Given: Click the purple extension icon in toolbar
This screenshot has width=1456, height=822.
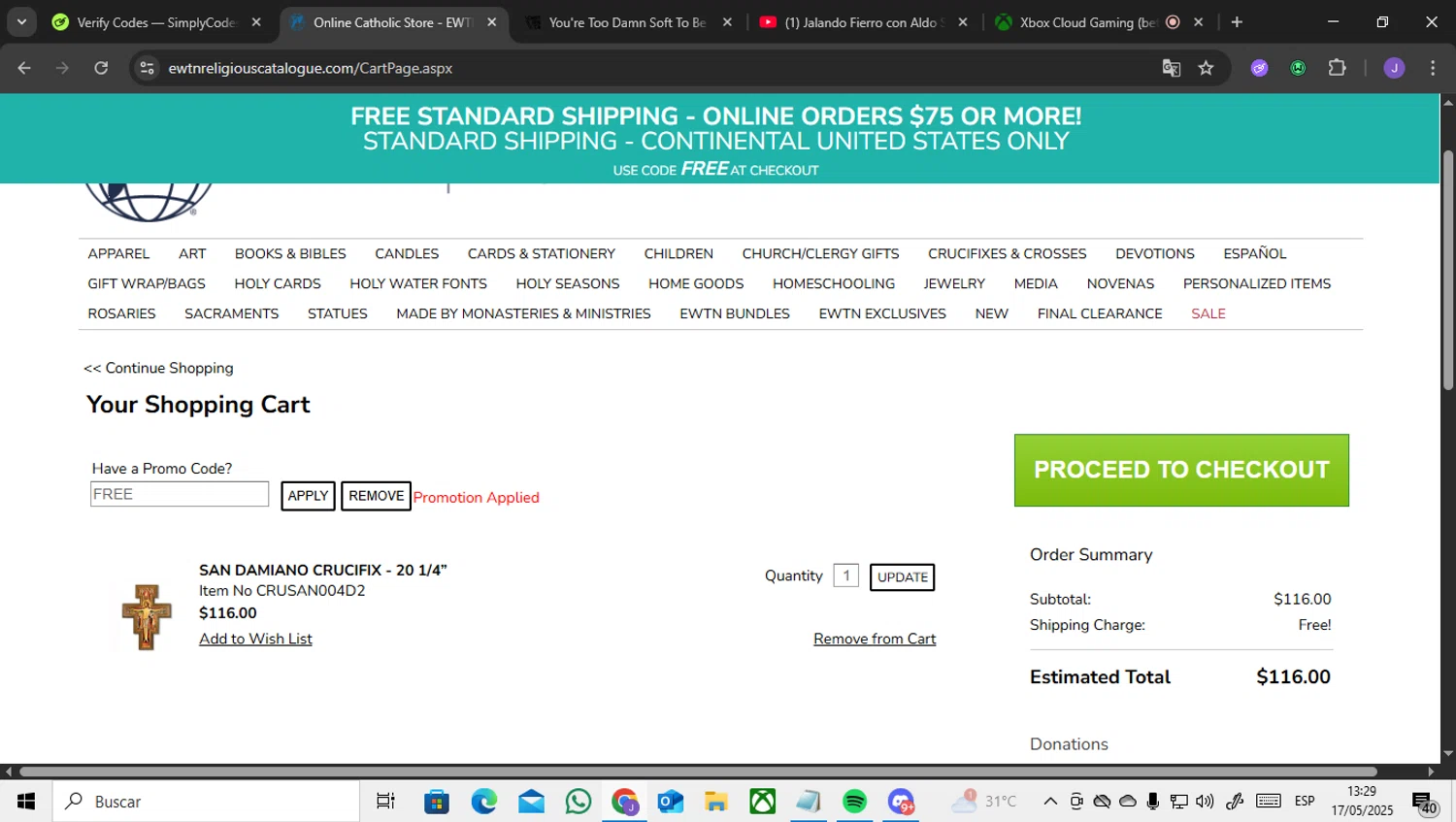Looking at the screenshot, I should pos(1259,68).
